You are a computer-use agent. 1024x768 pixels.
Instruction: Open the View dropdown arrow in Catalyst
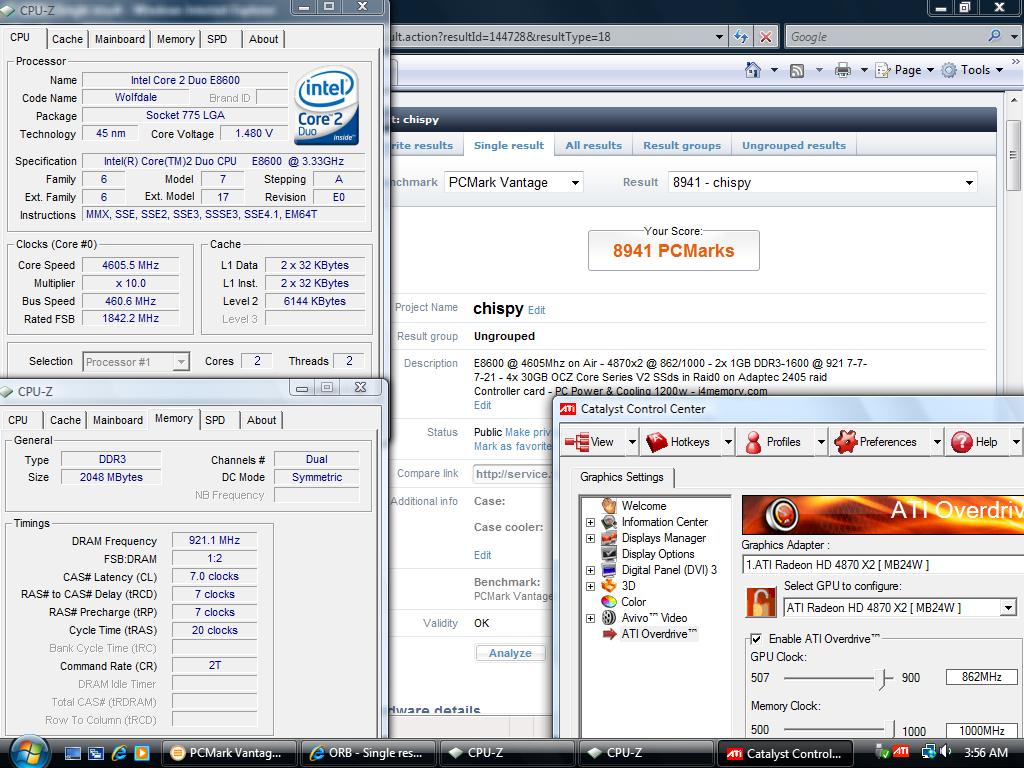coord(632,442)
